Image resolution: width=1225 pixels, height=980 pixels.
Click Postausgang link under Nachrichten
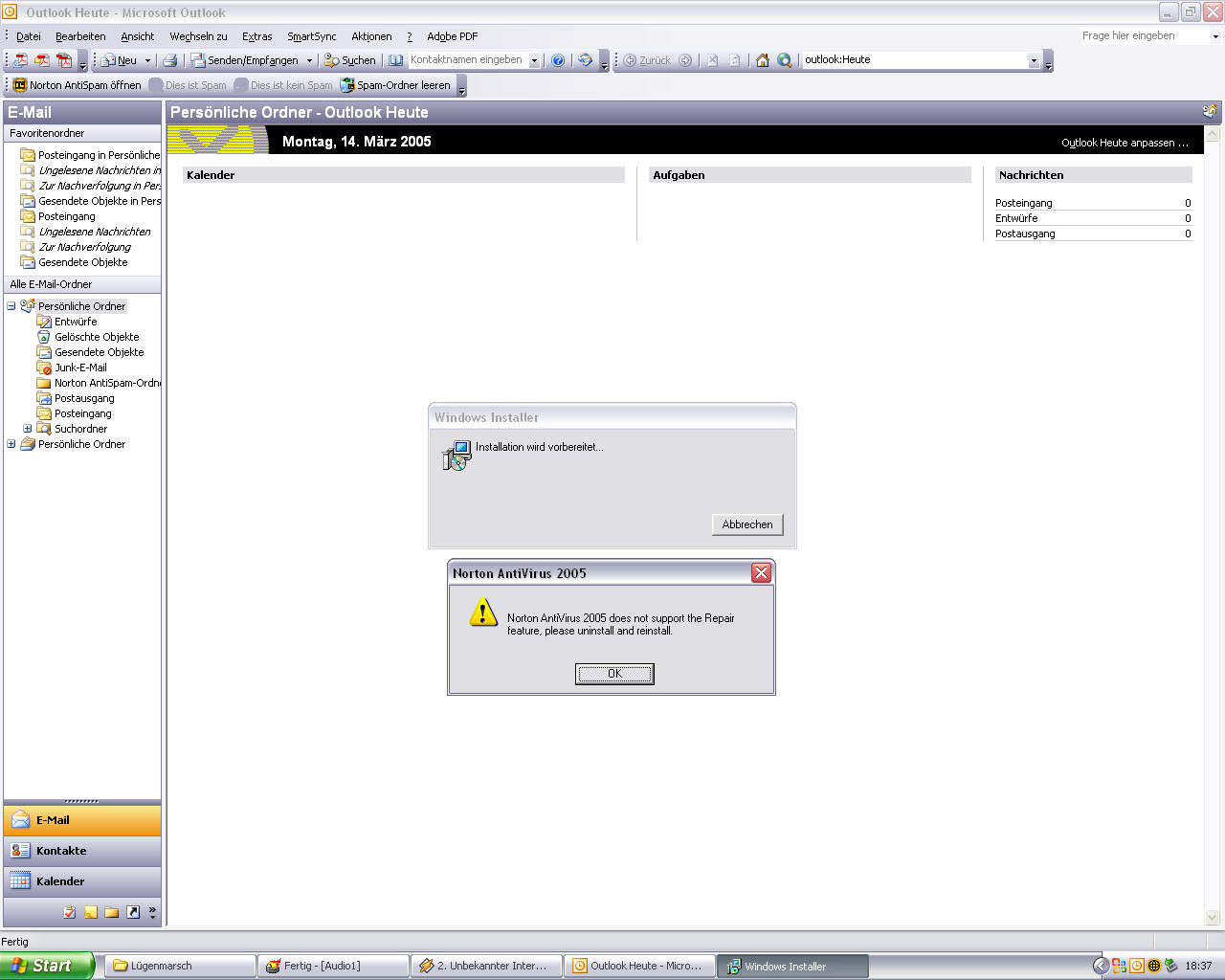(x=1025, y=234)
